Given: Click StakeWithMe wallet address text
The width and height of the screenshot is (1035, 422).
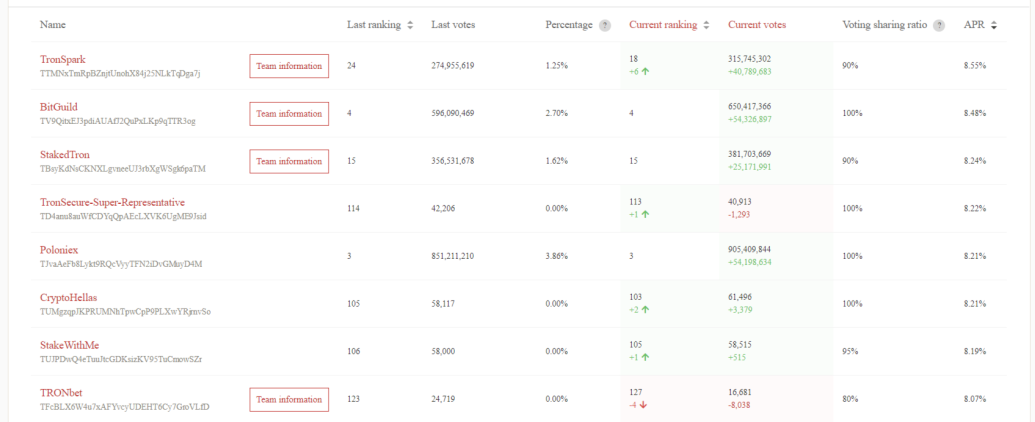Looking at the screenshot, I should coord(121,359).
